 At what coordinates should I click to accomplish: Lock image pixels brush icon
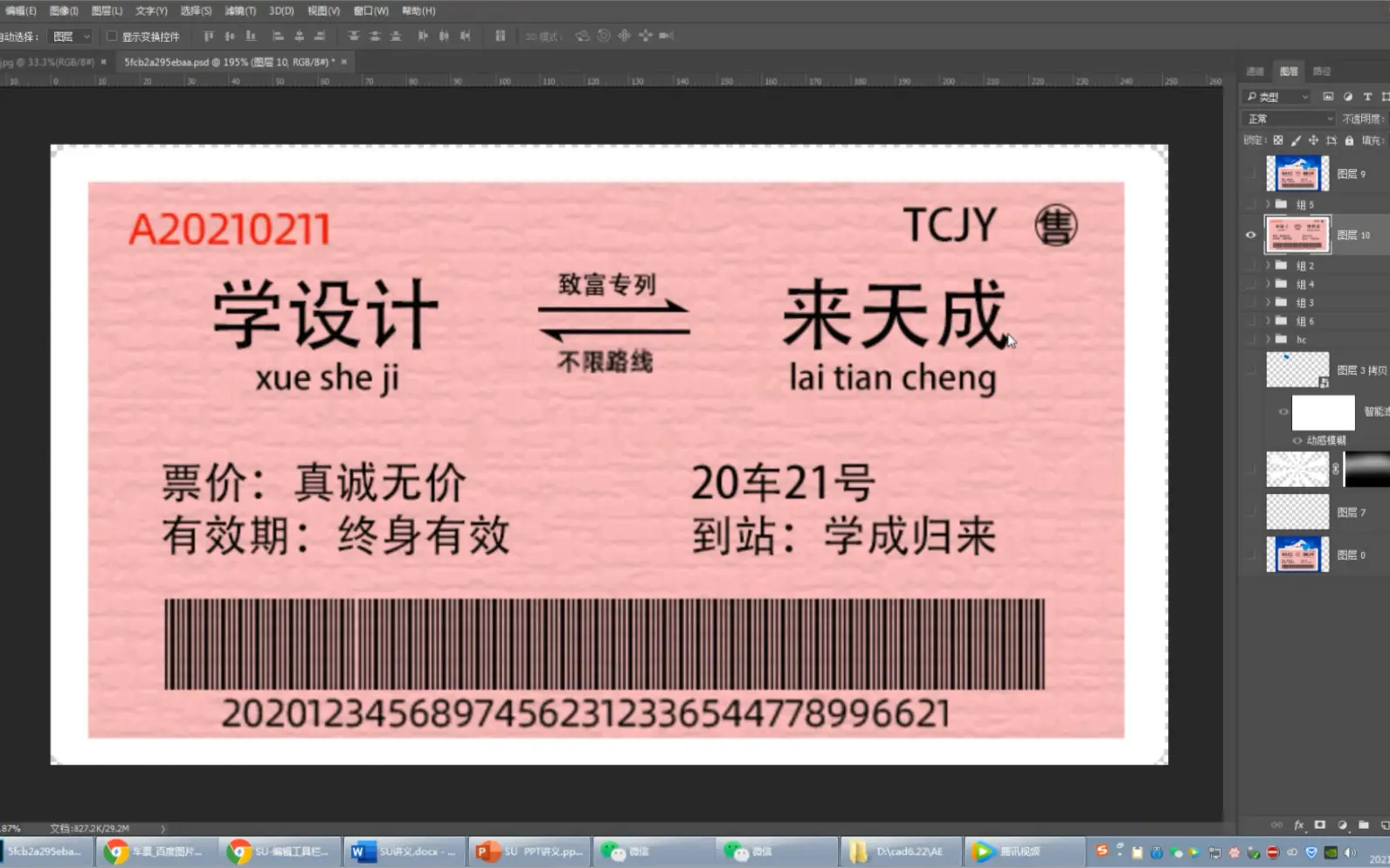point(1296,141)
